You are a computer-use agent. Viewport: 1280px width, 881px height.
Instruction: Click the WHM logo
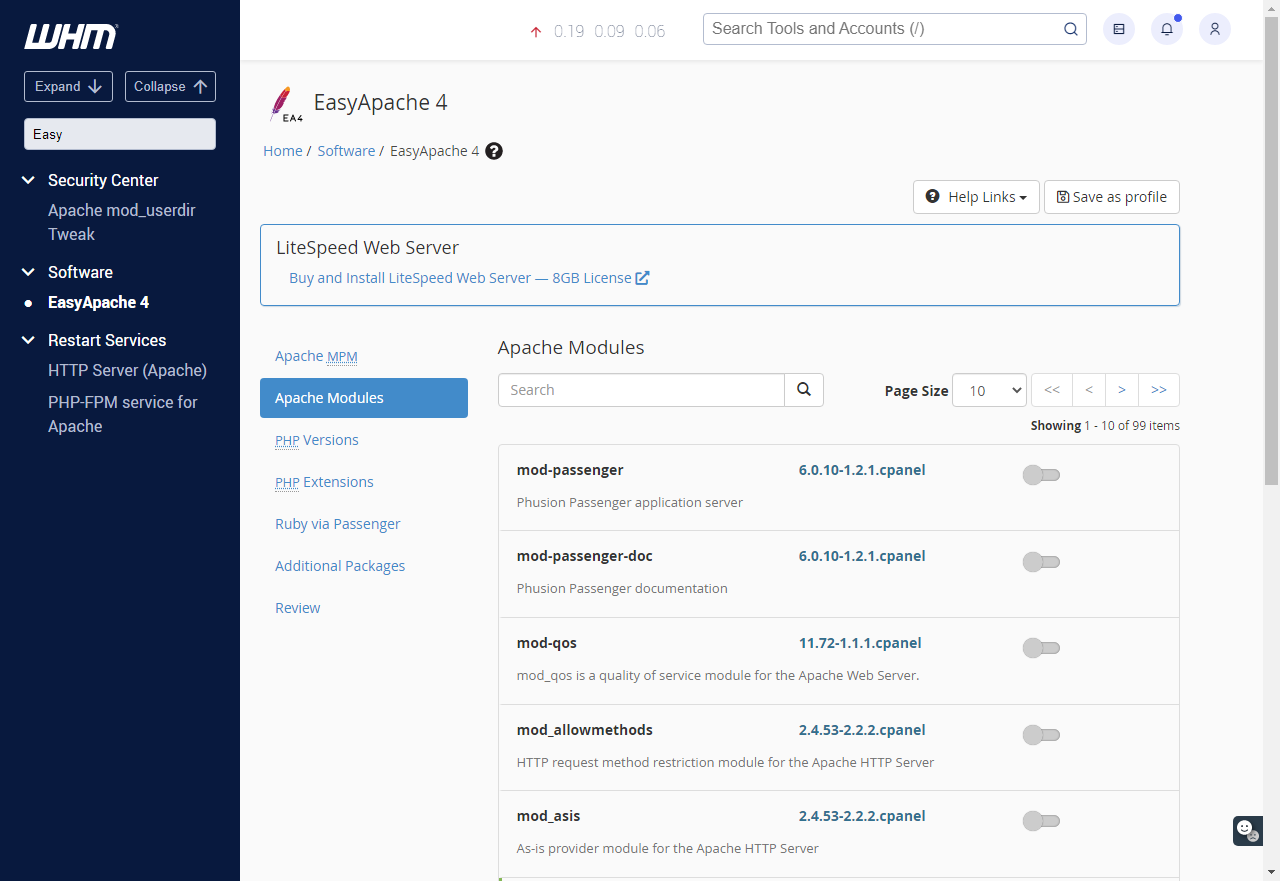tap(71, 37)
